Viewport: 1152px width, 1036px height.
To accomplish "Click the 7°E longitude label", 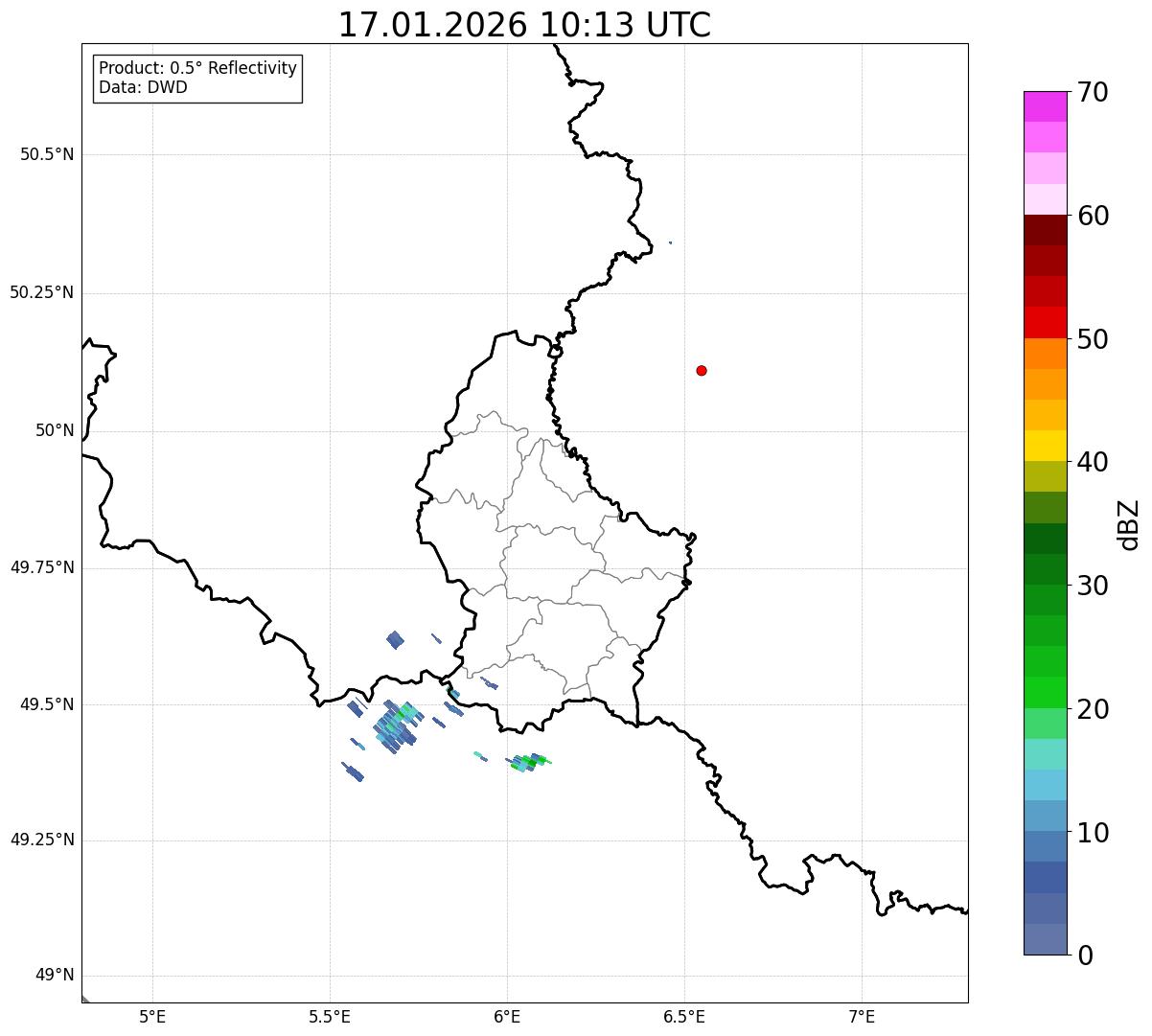I will point(862,1016).
